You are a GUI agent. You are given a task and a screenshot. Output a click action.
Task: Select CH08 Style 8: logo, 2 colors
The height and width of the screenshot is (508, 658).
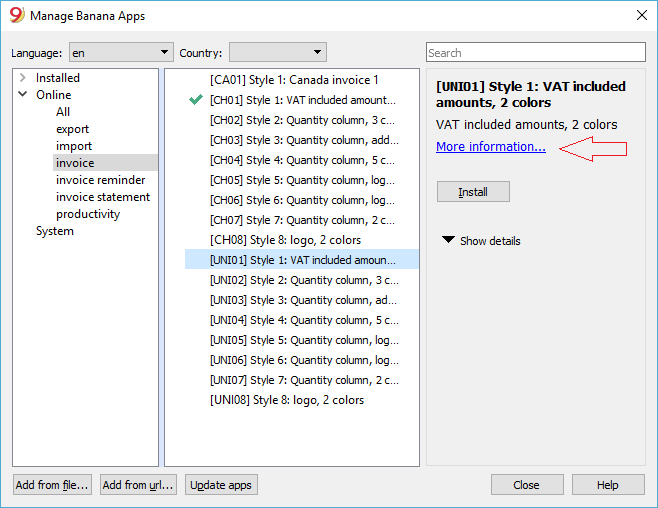285,240
